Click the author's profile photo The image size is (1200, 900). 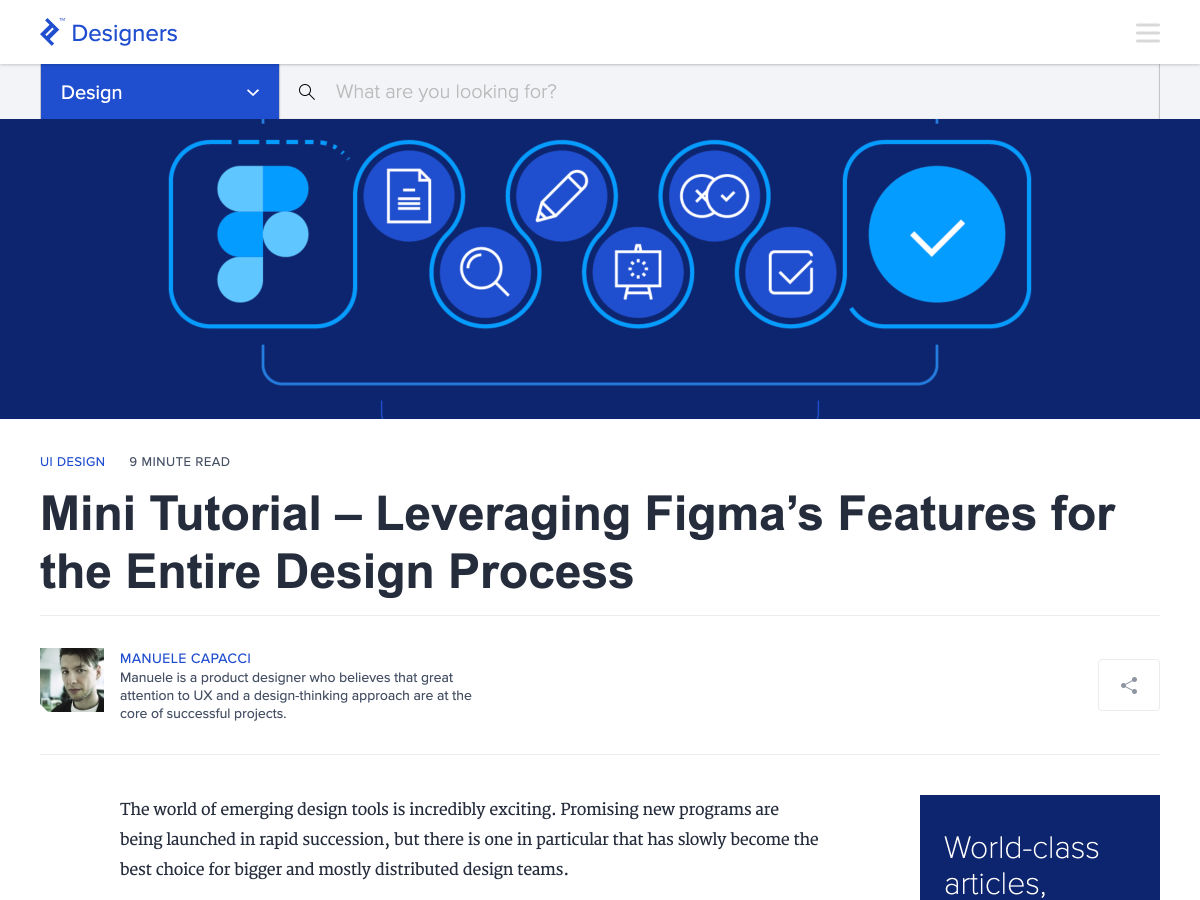pyautogui.click(x=72, y=680)
